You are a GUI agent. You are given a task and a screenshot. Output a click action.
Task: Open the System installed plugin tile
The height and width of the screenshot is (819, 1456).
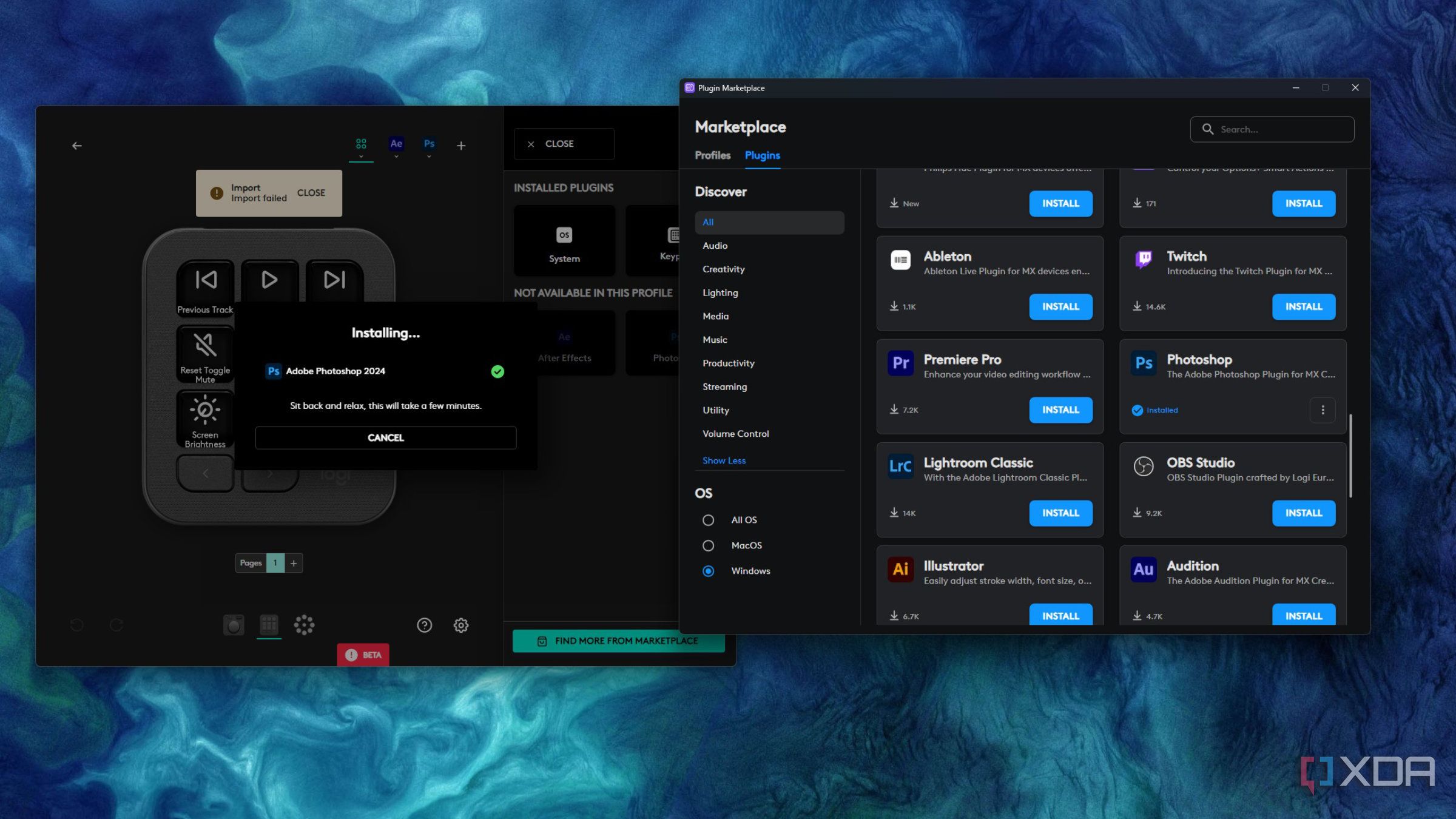pos(564,241)
